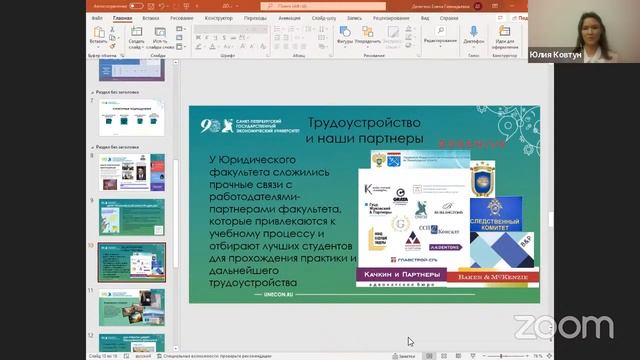Screen dimensions: 640x360
Task: Click the reuse slides icon
Action: pos(160,32)
